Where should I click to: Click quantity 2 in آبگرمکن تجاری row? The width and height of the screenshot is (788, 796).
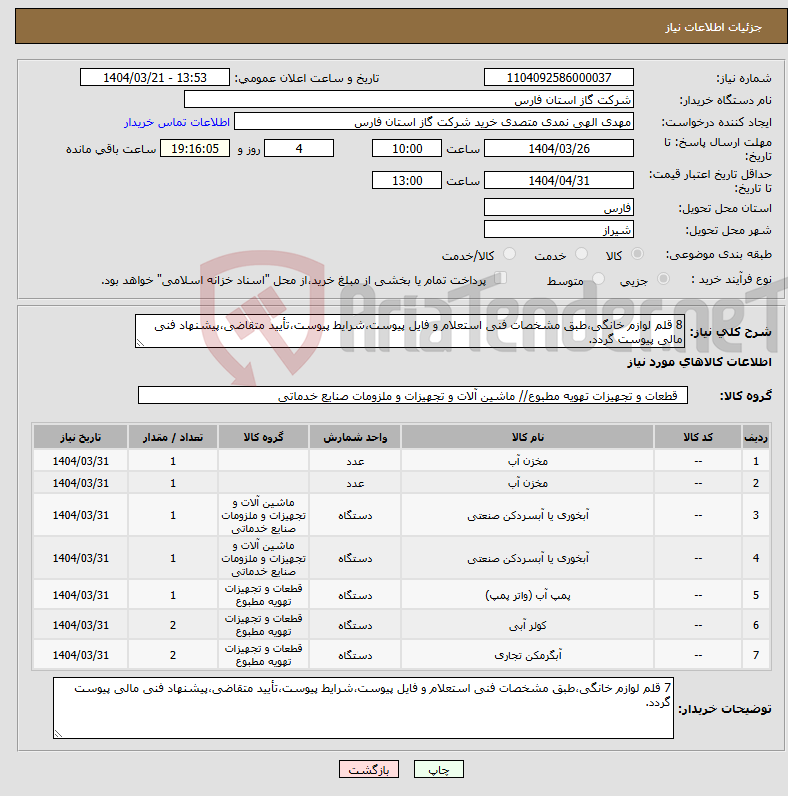point(173,655)
